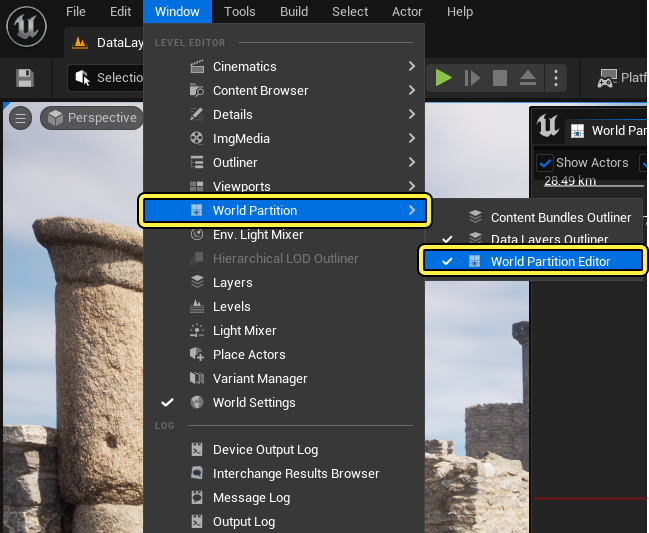Open the Message Log entry
This screenshot has height=533, width=649.
coord(284,498)
